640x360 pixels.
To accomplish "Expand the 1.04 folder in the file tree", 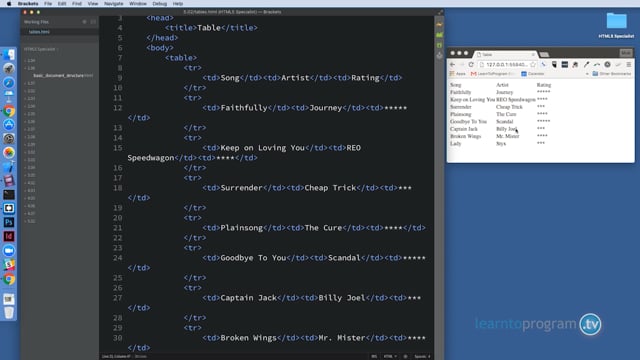I will (x=30, y=60).
